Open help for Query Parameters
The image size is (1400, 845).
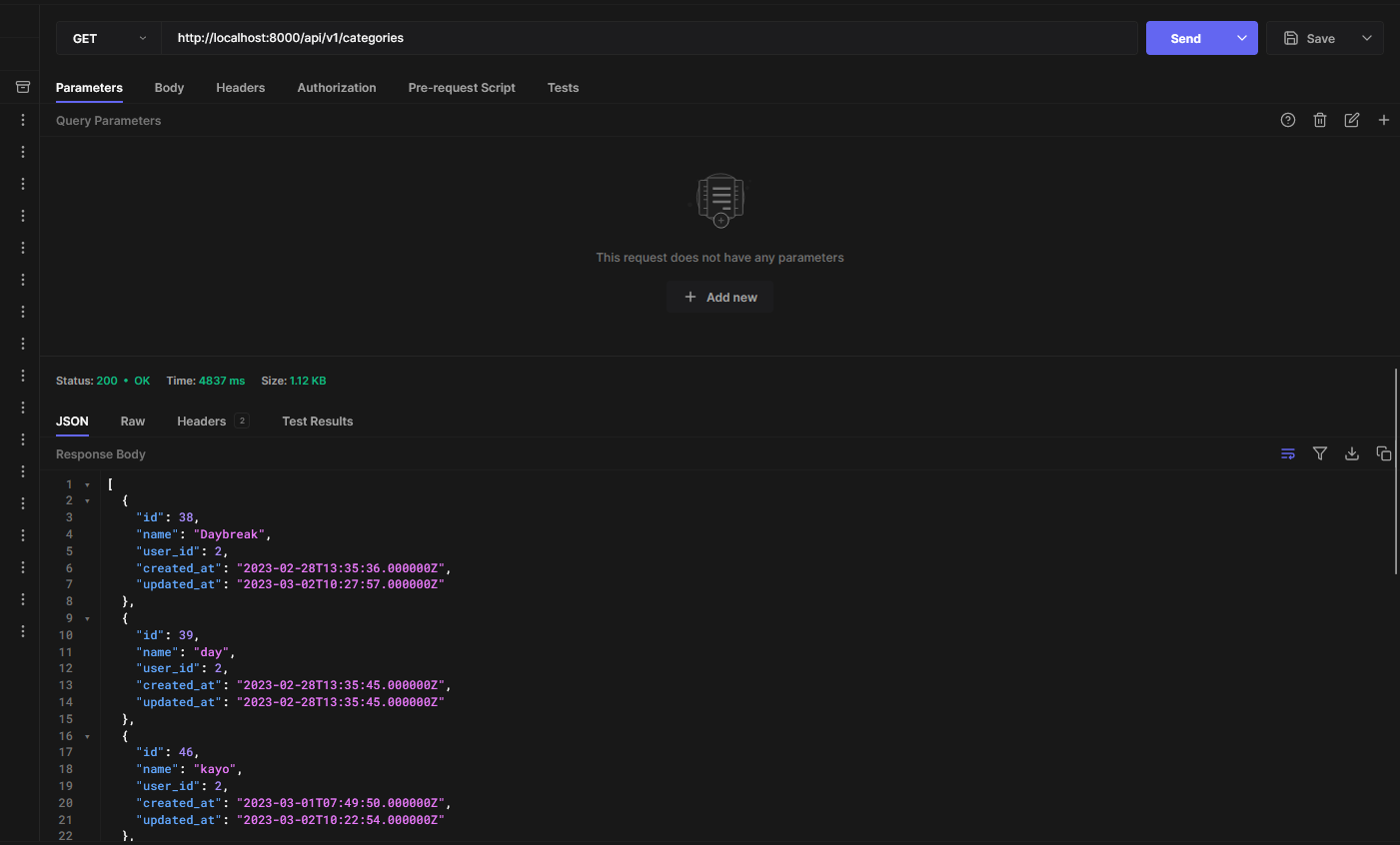point(1287,120)
